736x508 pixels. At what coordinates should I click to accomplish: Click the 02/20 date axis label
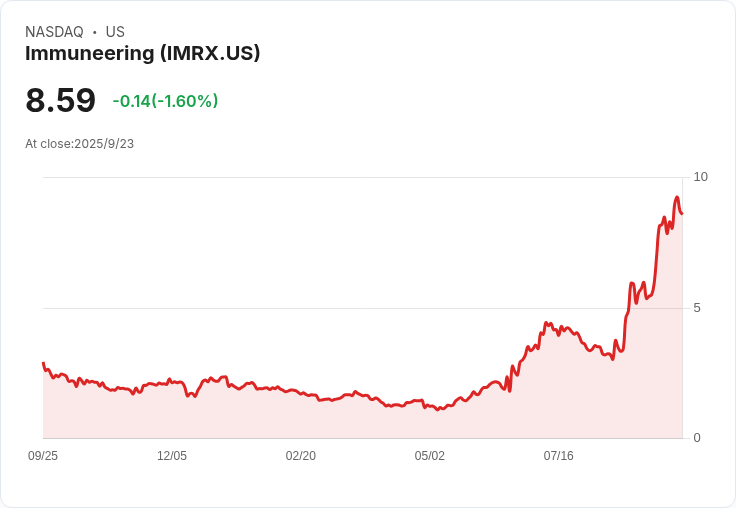point(300,456)
